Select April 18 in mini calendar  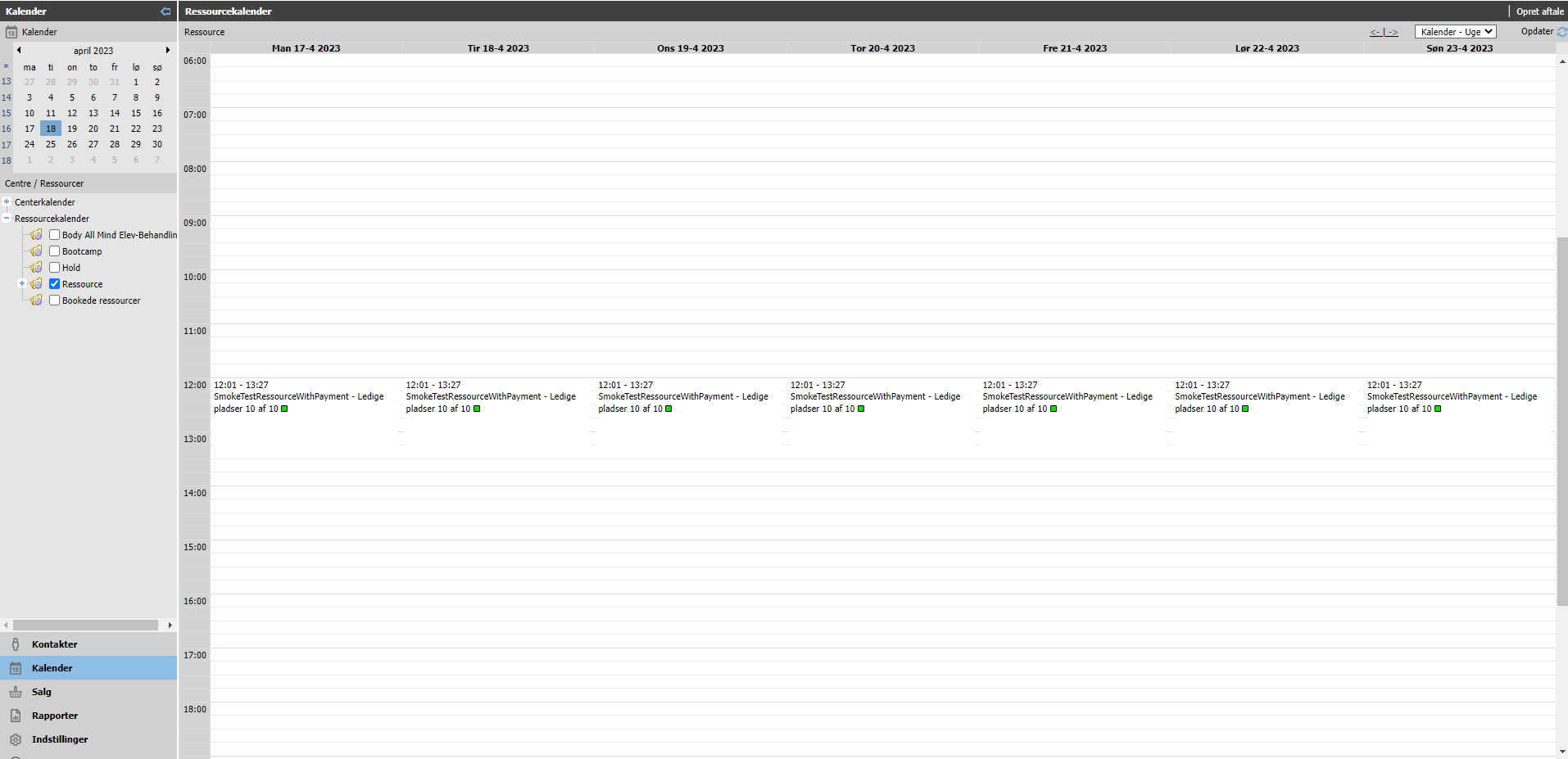(51, 129)
